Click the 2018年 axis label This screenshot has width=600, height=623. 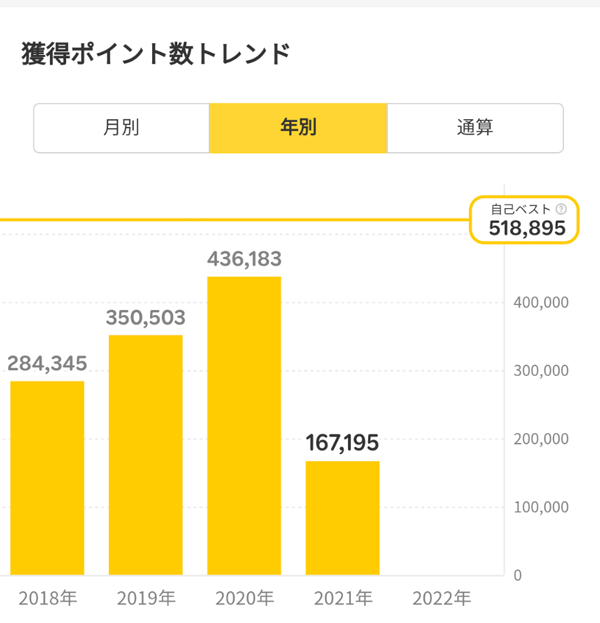[x=47, y=598]
